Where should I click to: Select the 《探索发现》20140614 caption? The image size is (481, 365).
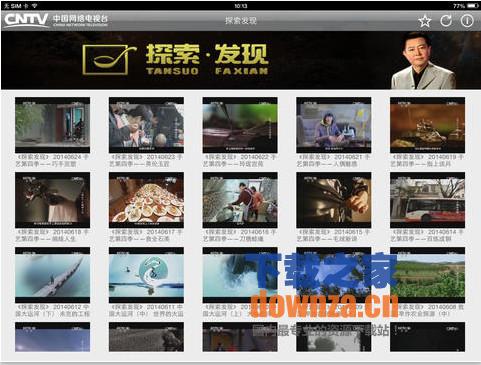[428, 235]
